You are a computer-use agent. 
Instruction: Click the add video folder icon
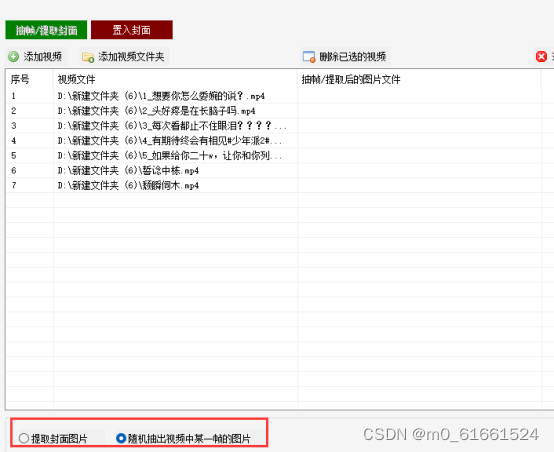coord(88,57)
